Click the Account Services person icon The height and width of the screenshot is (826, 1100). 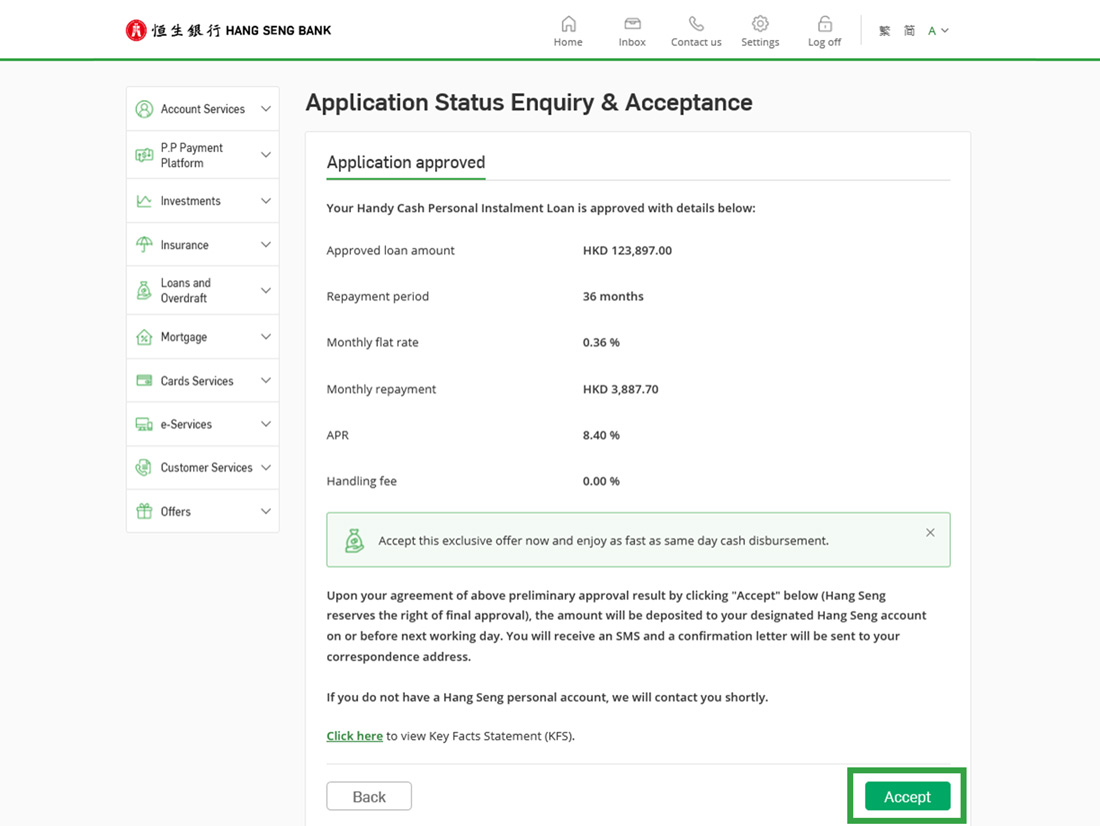145,109
